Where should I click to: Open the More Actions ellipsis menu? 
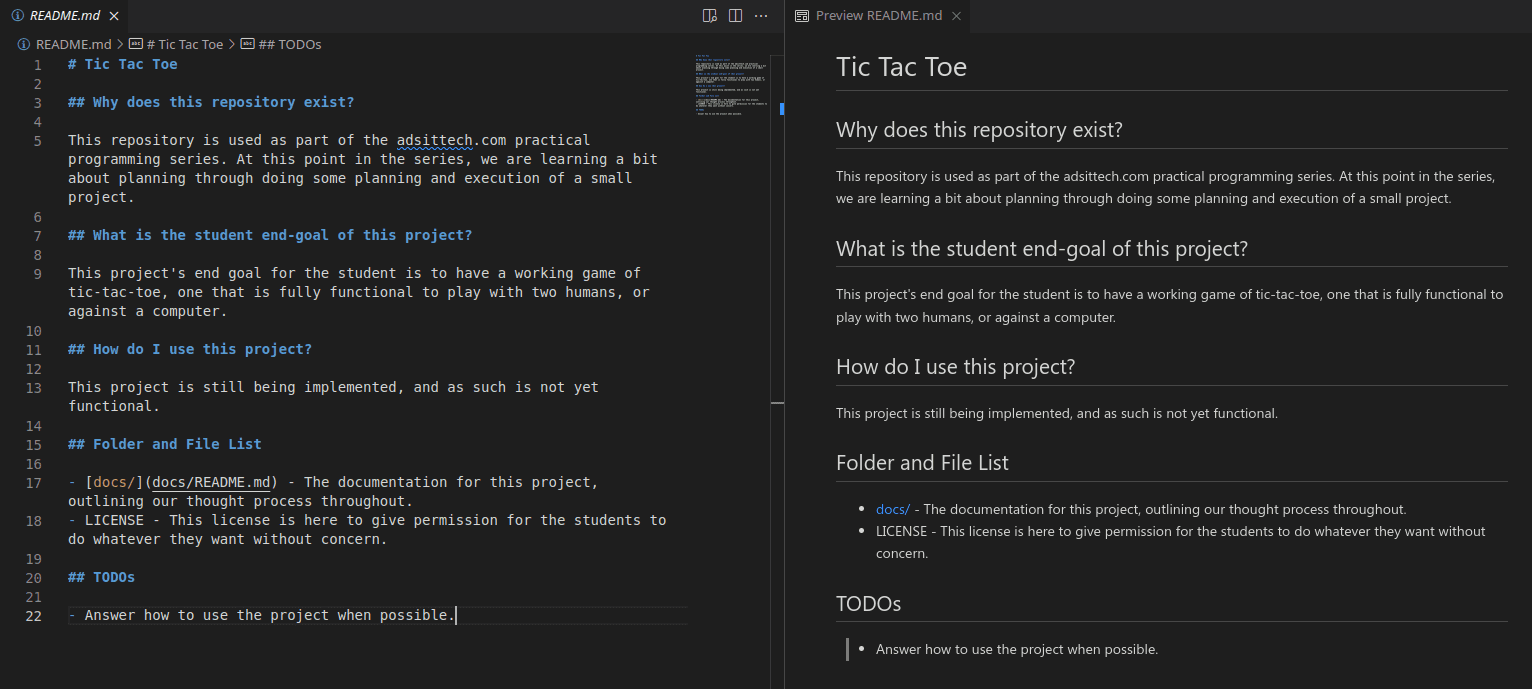click(x=761, y=15)
